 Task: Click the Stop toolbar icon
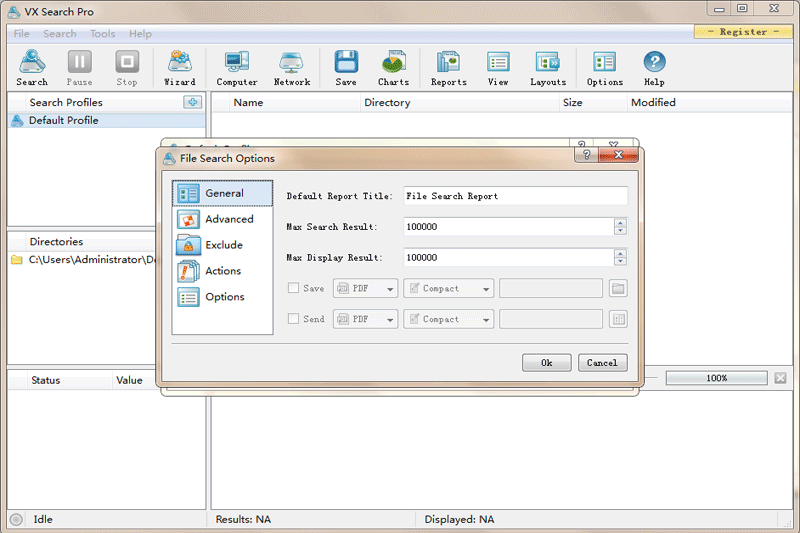[x=127, y=68]
